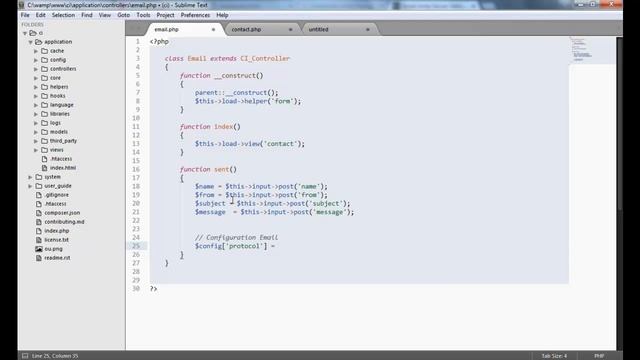Expand the language folder arrow

point(36,105)
